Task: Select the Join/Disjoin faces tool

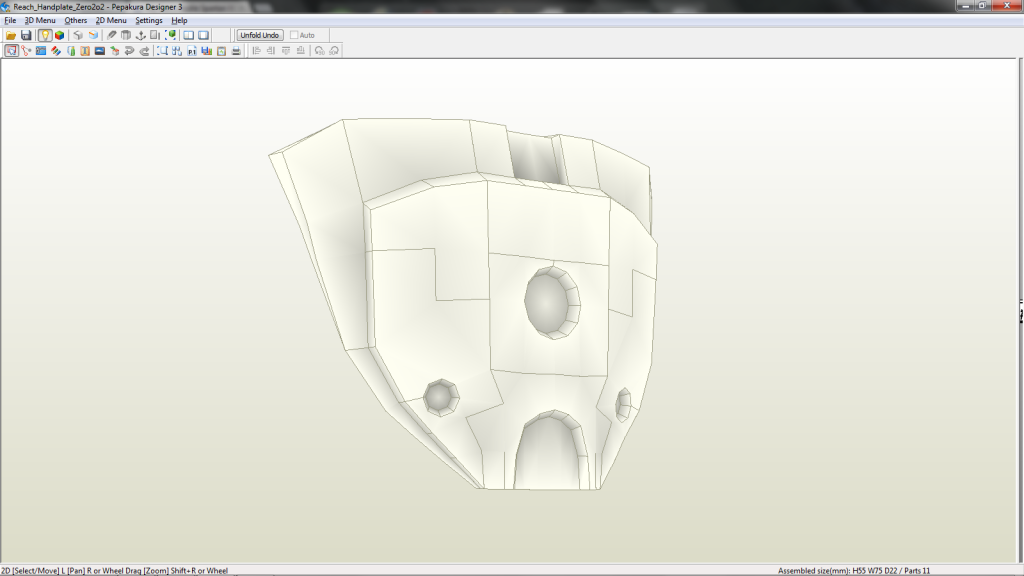Action: tap(26, 51)
